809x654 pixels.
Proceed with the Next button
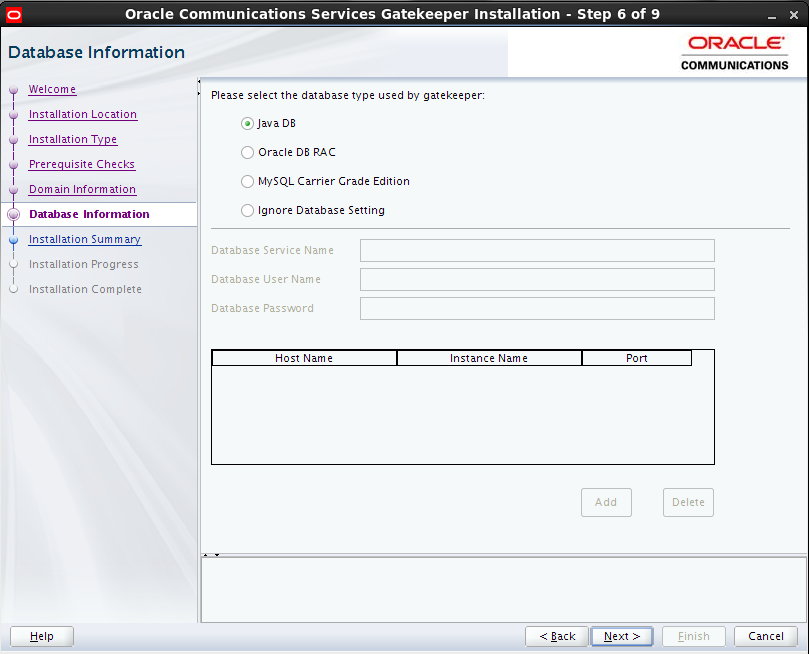click(622, 636)
